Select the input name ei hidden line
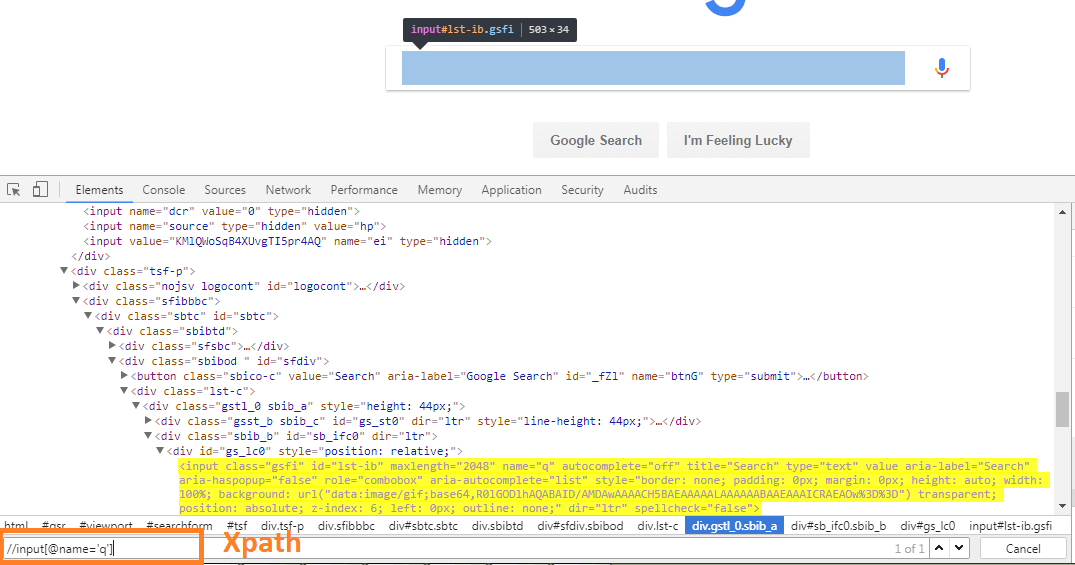The height and width of the screenshot is (565, 1075). (x=287, y=241)
